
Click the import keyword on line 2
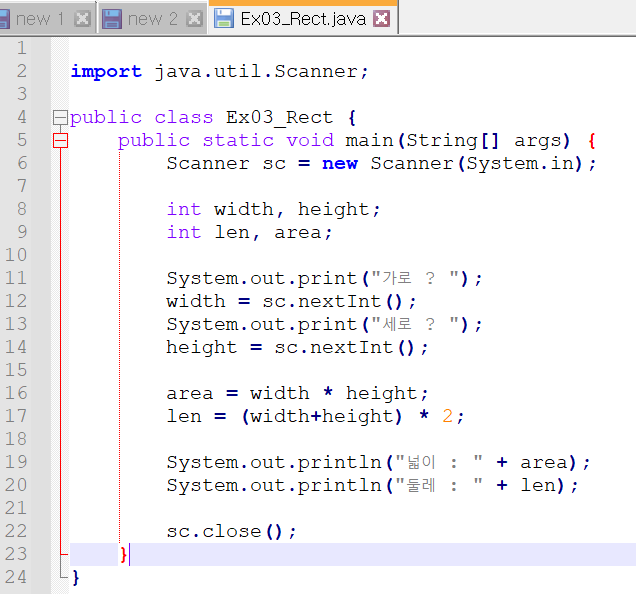[x=106, y=72]
